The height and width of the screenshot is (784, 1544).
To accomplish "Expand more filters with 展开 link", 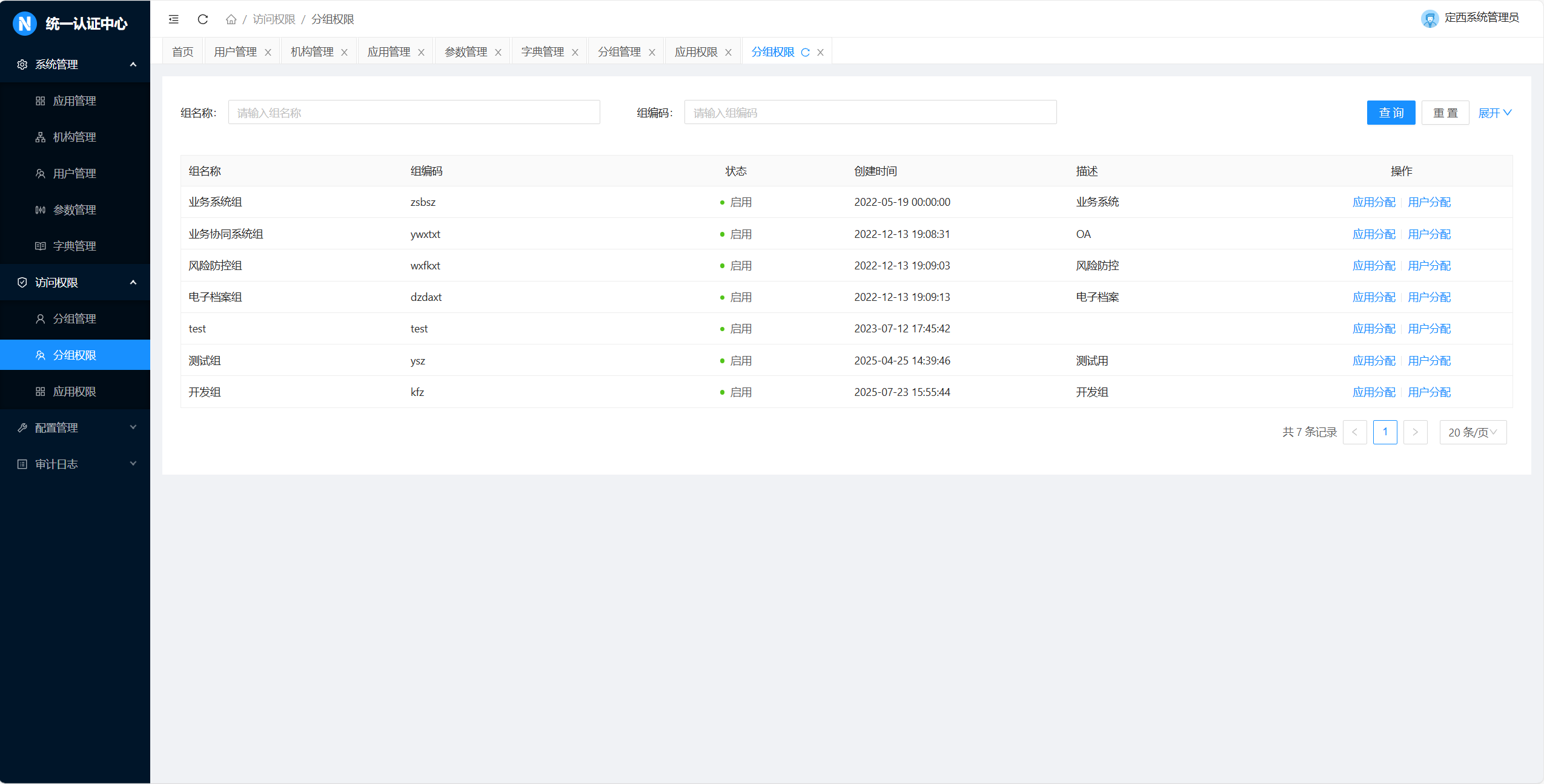I will 1494,113.
